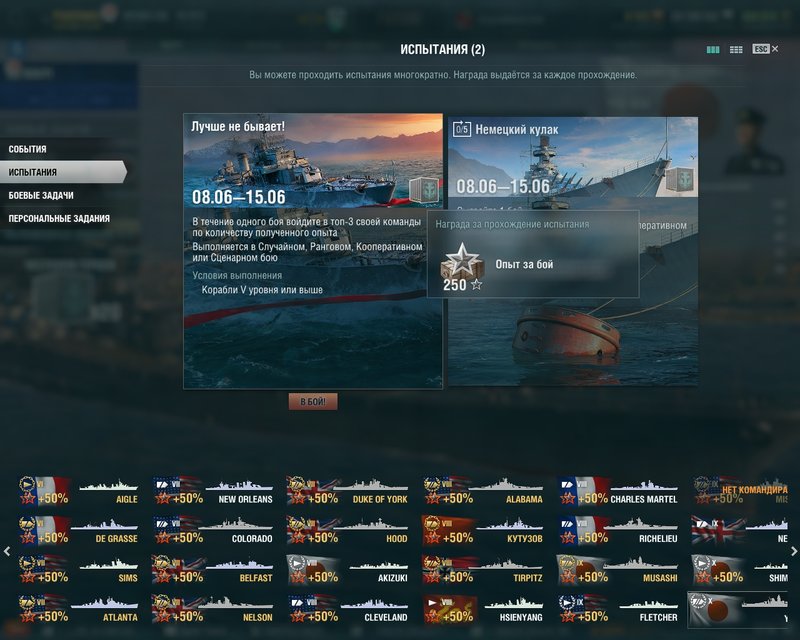Switch to compact grid view icon
The width and height of the screenshot is (800, 640).
[736, 50]
